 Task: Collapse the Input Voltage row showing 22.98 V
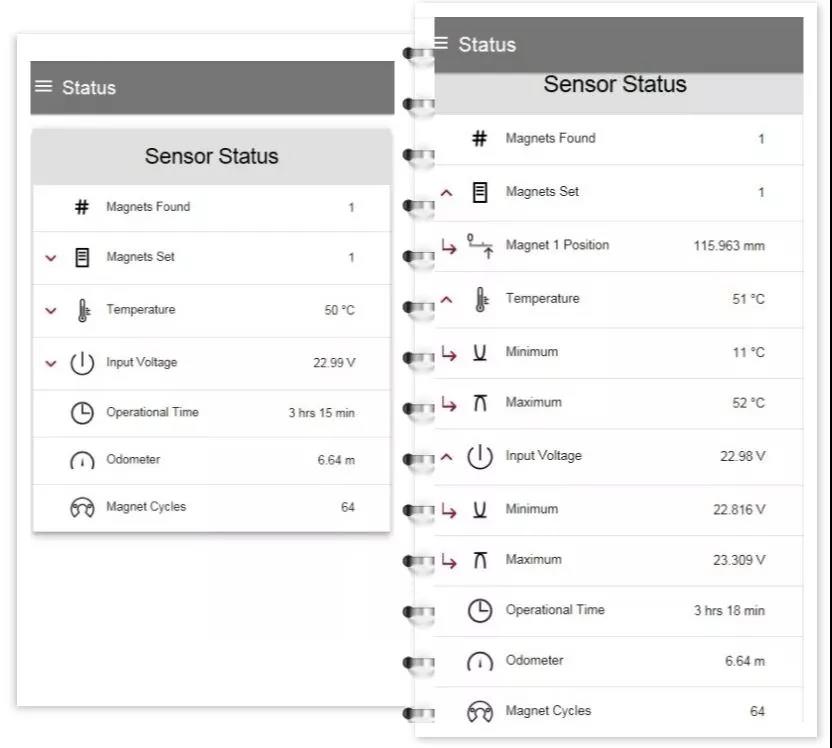click(447, 457)
